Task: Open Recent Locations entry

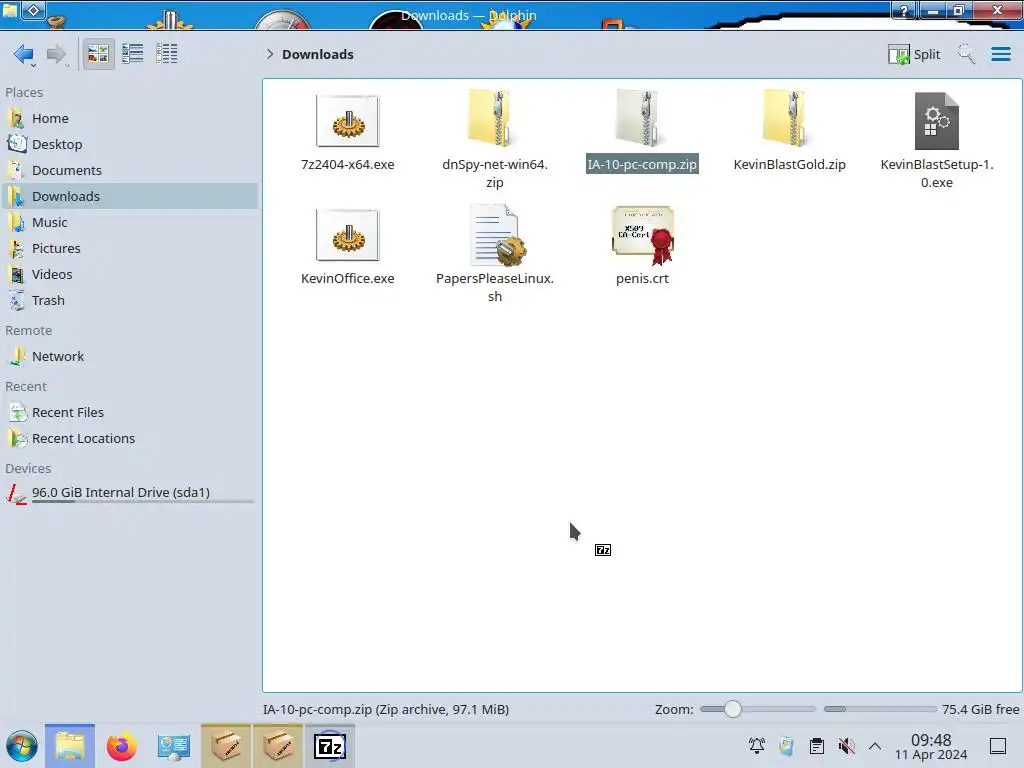Action: click(129, 439)
